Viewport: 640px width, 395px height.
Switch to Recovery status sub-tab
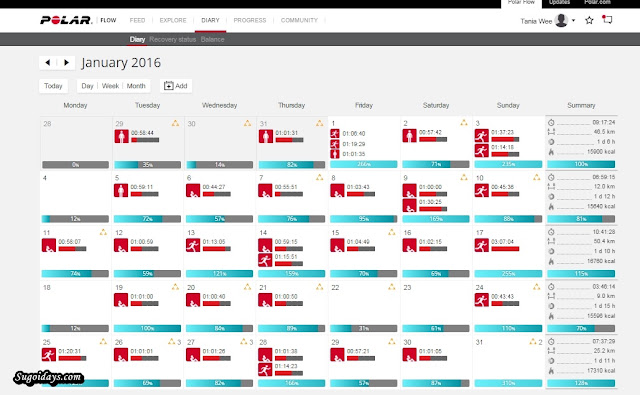[x=172, y=39]
